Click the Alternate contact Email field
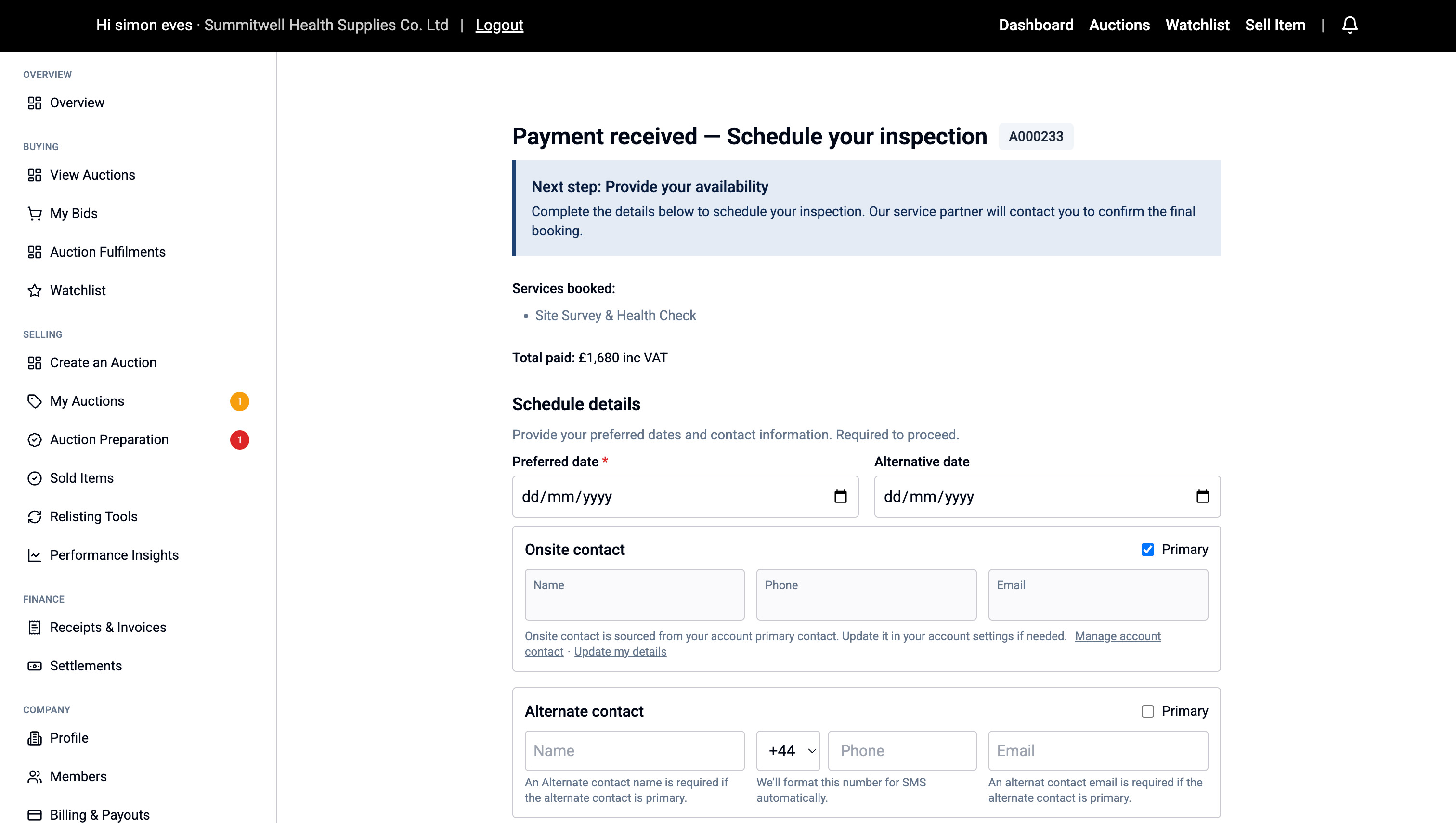The image size is (1456, 823). (1097, 751)
